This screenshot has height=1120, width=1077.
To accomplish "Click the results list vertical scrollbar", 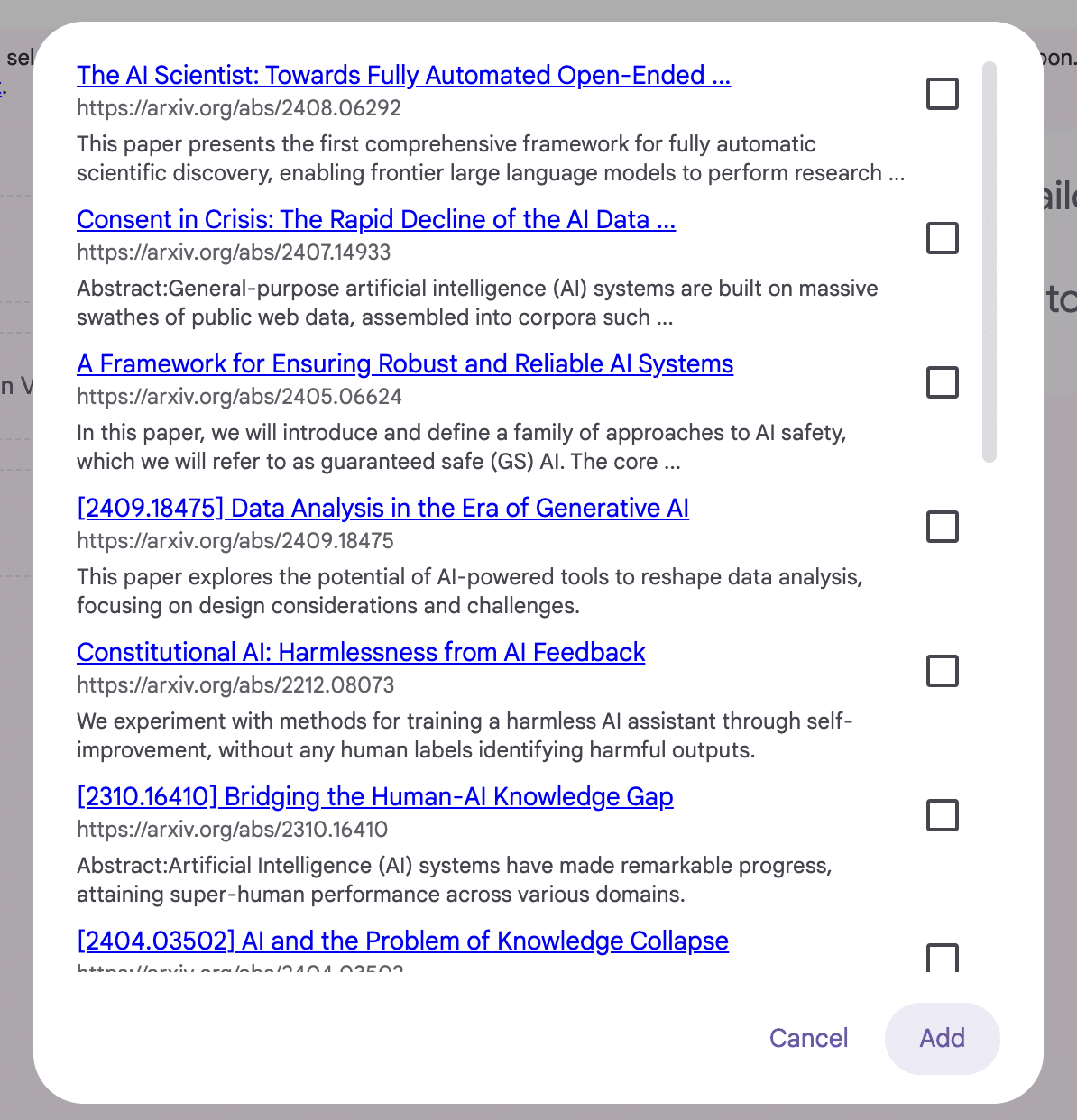I will (x=990, y=262).
